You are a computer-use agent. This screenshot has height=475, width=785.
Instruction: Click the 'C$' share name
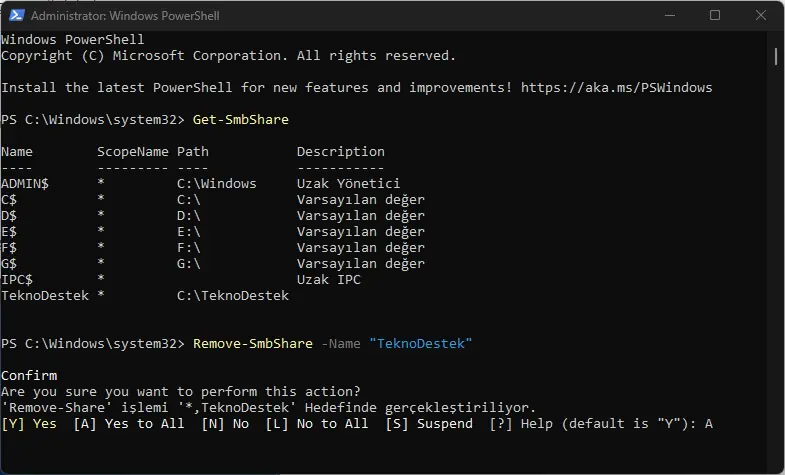tap(9, 200)
